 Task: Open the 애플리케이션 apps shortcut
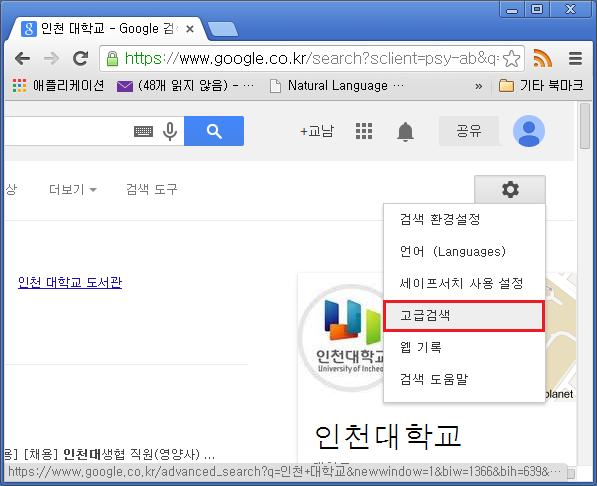tap(58, 86)
